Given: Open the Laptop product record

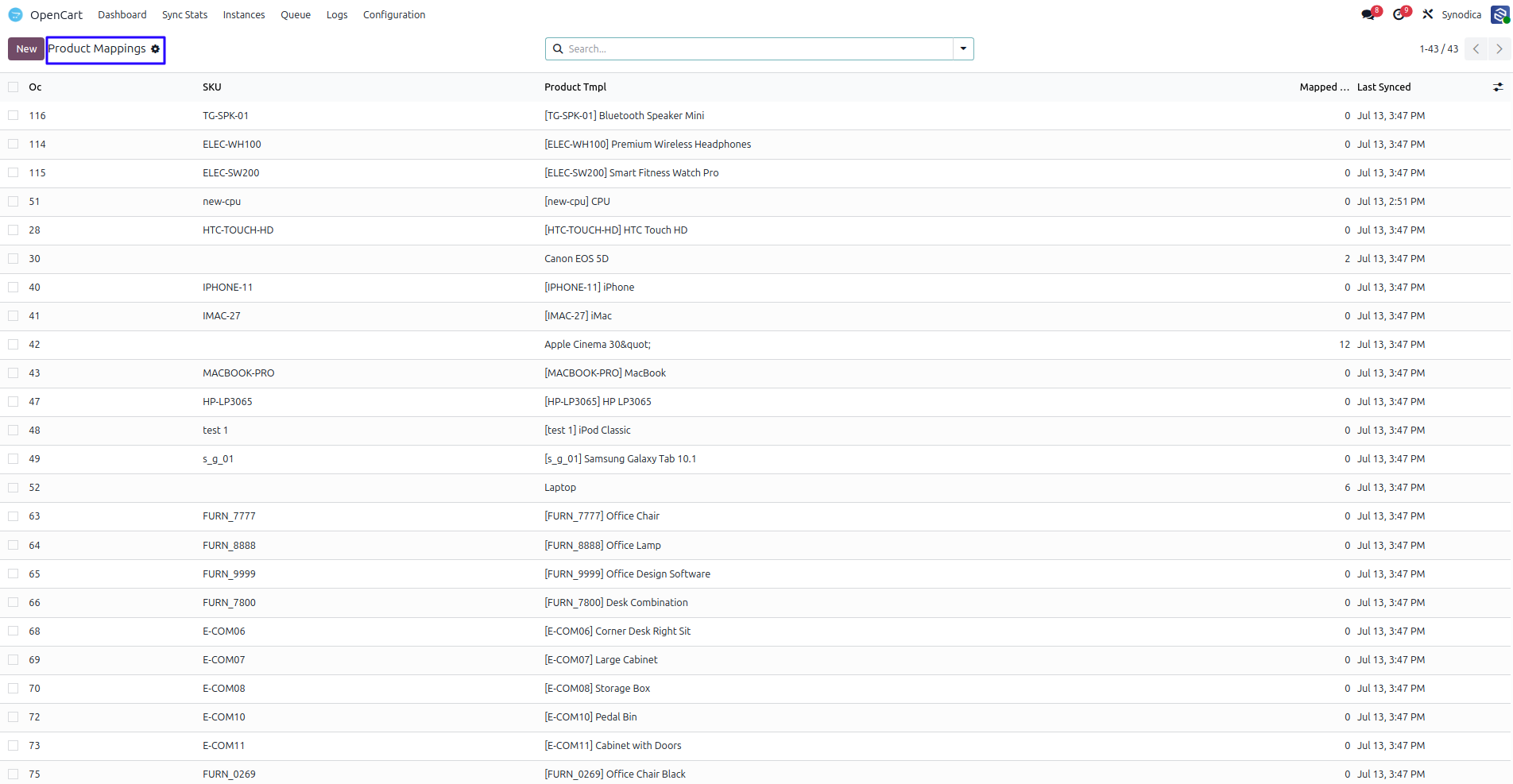Looking at the screenshot, I should [560, 488].
